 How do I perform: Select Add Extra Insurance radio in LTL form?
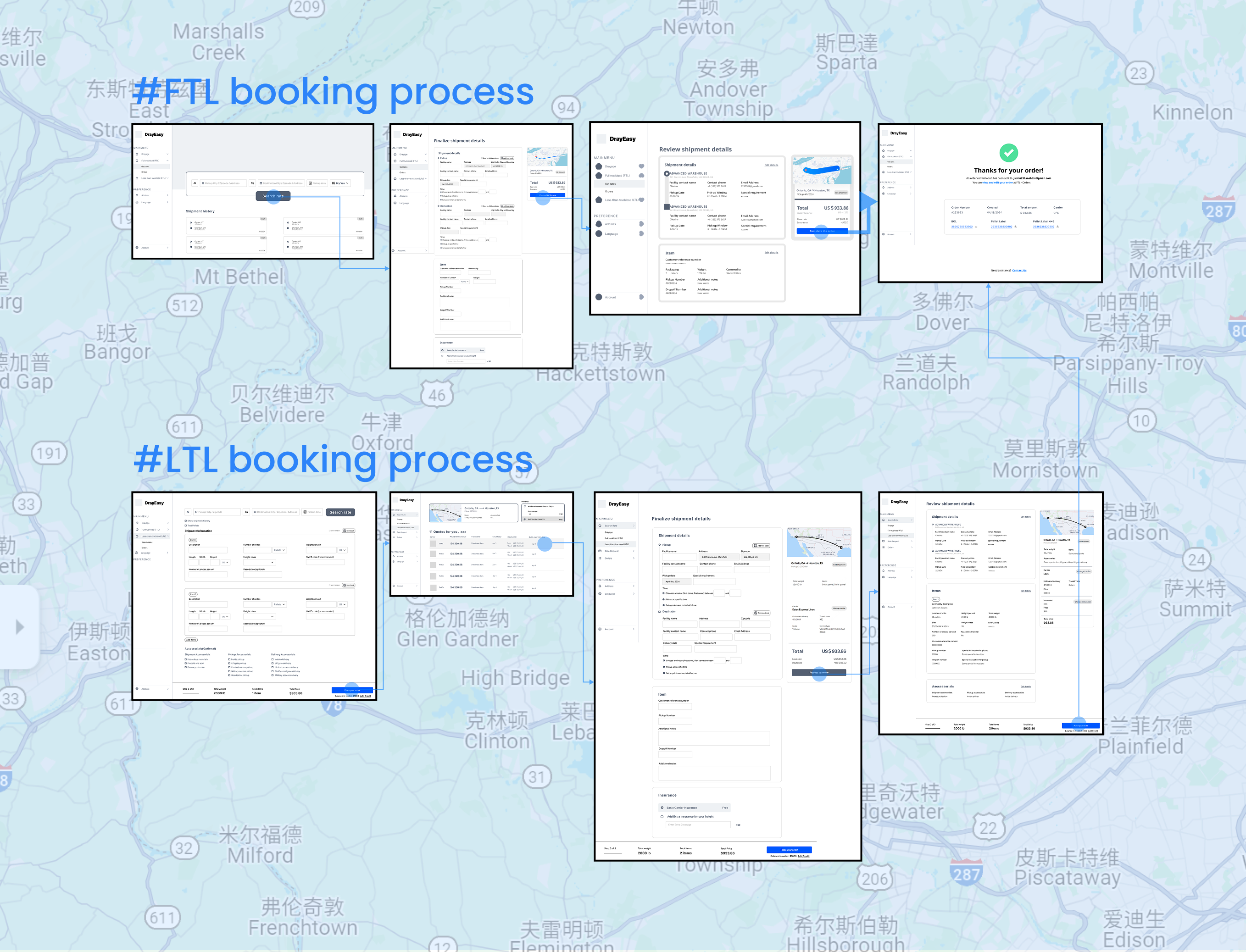pos(662,817)
